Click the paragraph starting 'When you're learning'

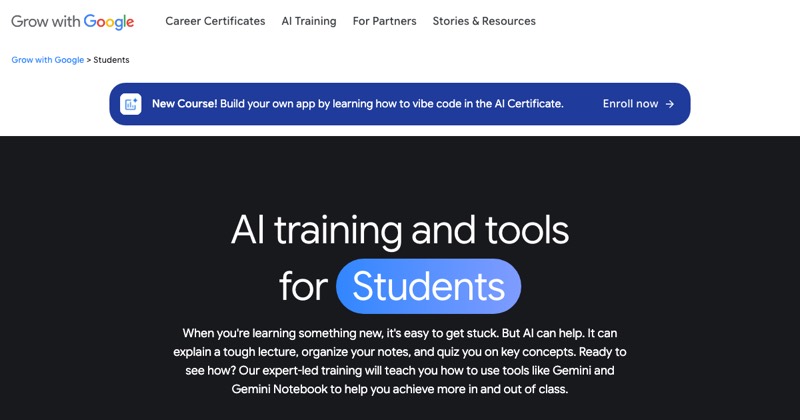click(x=399, y=361)
